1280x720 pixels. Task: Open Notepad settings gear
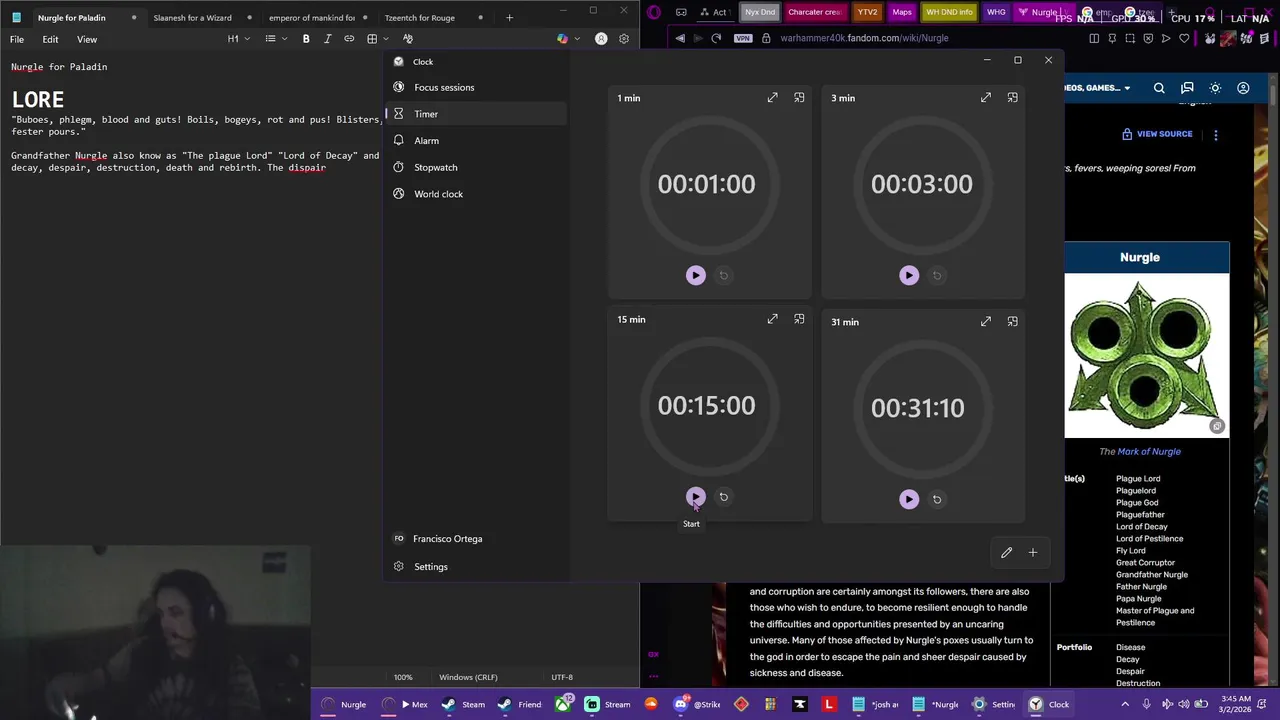pyautogui.click(x=624, y=39)
